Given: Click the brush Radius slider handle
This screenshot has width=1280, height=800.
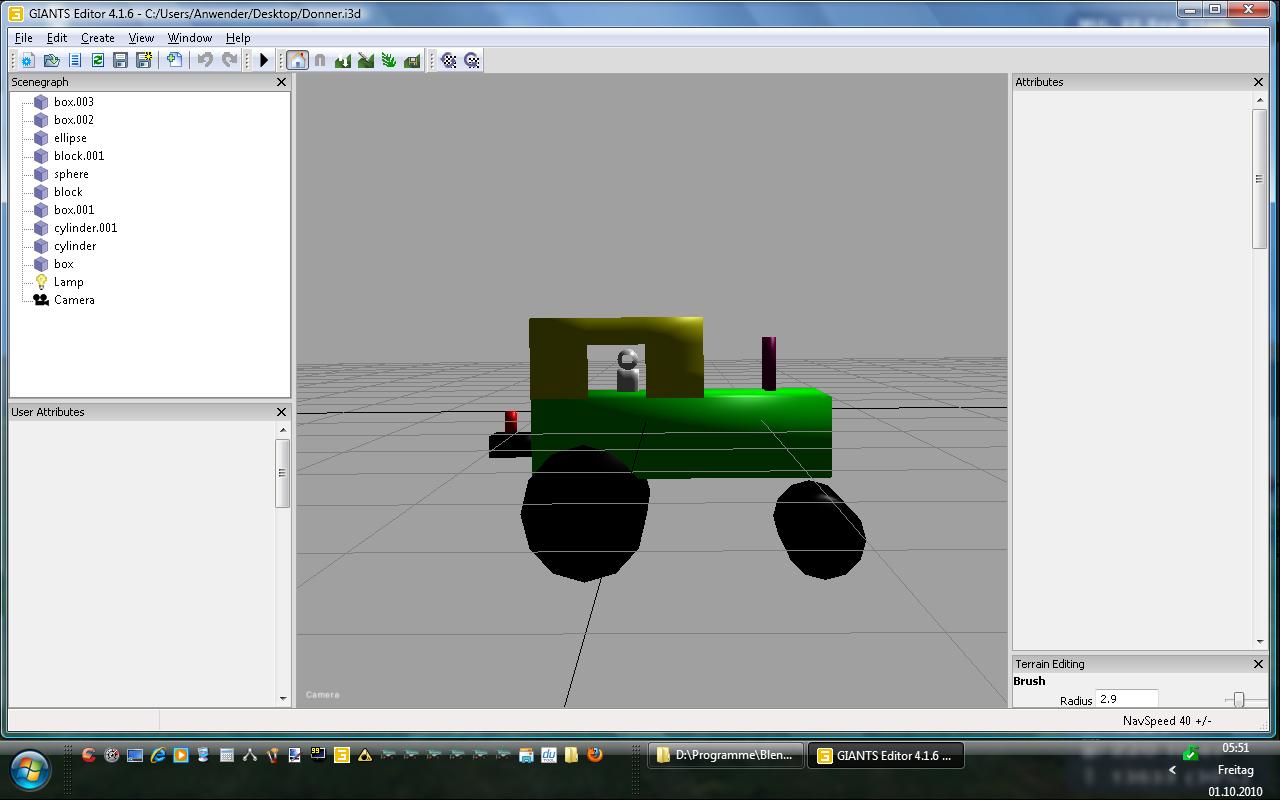Looking at the screenshot, I should 1238,700.
